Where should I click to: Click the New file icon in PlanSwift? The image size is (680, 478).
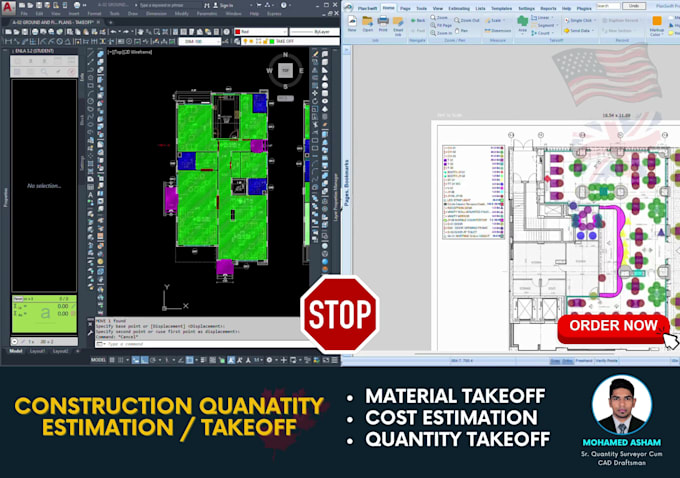pos(352,23)
